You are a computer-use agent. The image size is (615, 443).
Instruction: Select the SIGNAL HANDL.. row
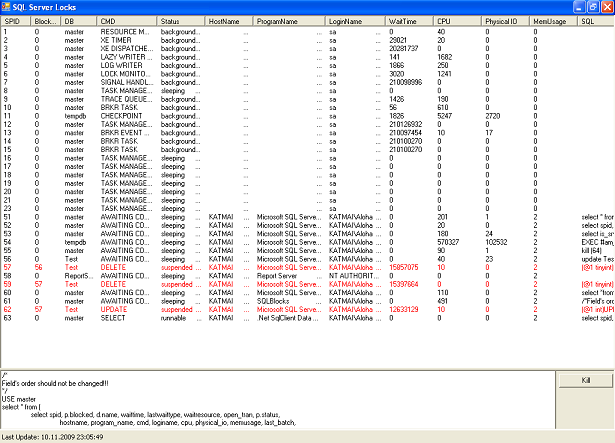(307, 82)
